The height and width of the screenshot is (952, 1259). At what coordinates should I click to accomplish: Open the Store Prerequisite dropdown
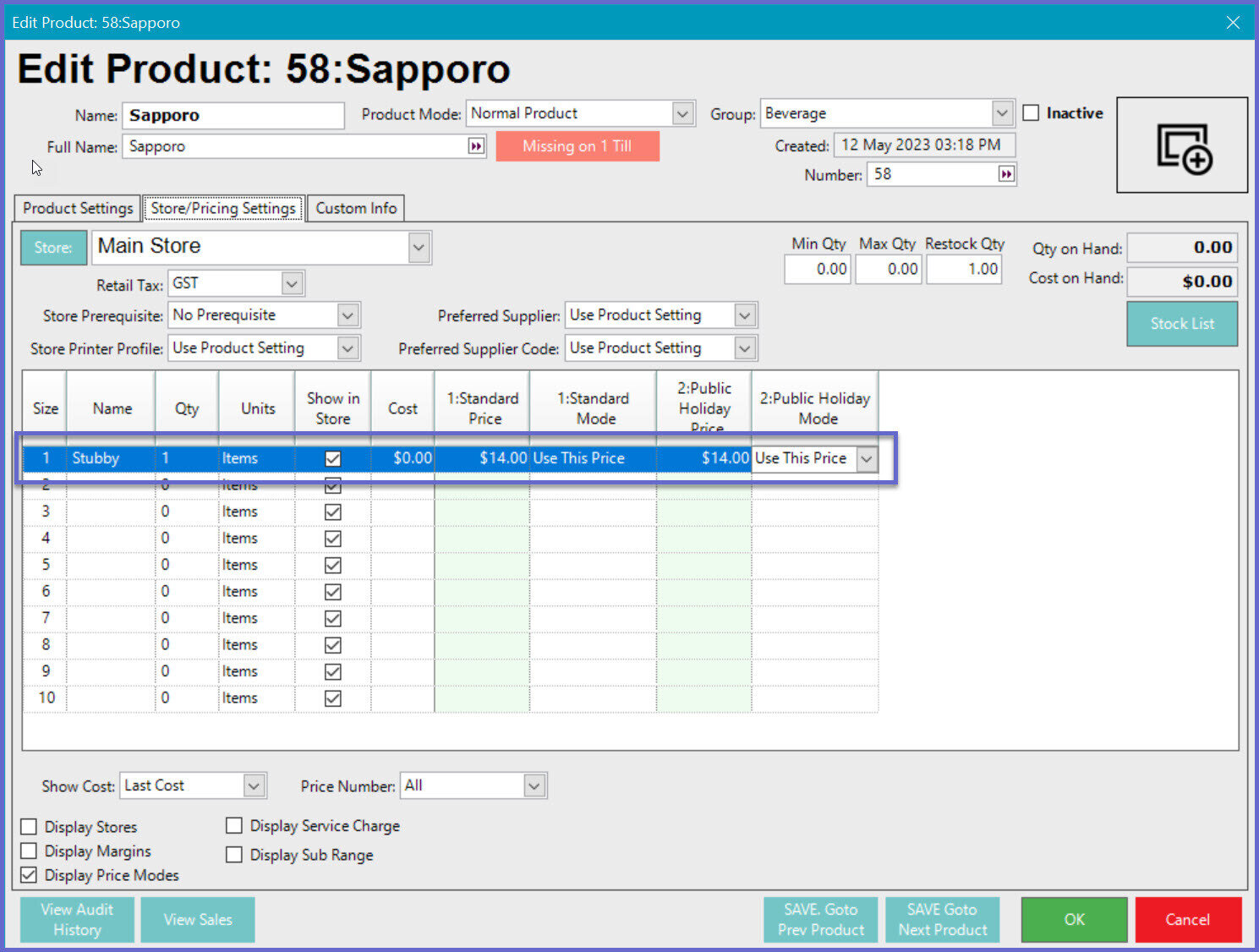(348, 315)
